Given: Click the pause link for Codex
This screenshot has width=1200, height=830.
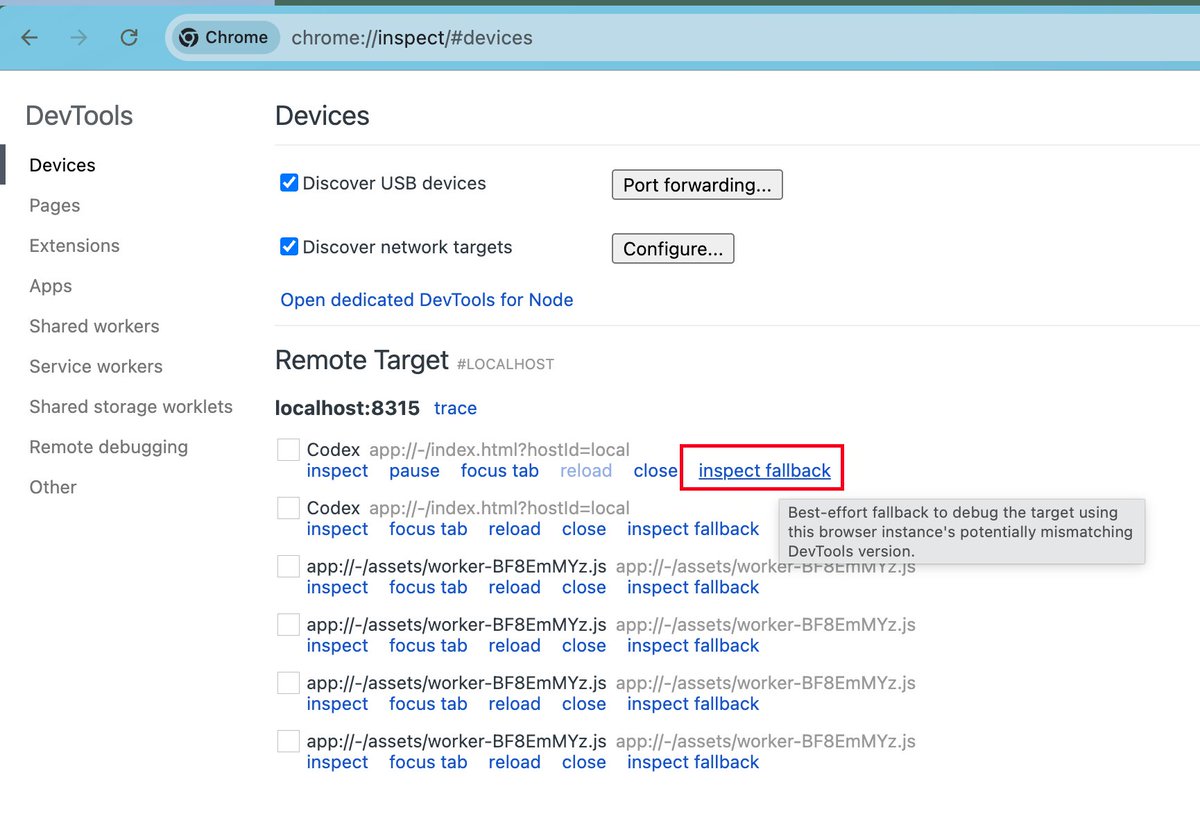Looking at the screenshot, I should coord(414,471).
